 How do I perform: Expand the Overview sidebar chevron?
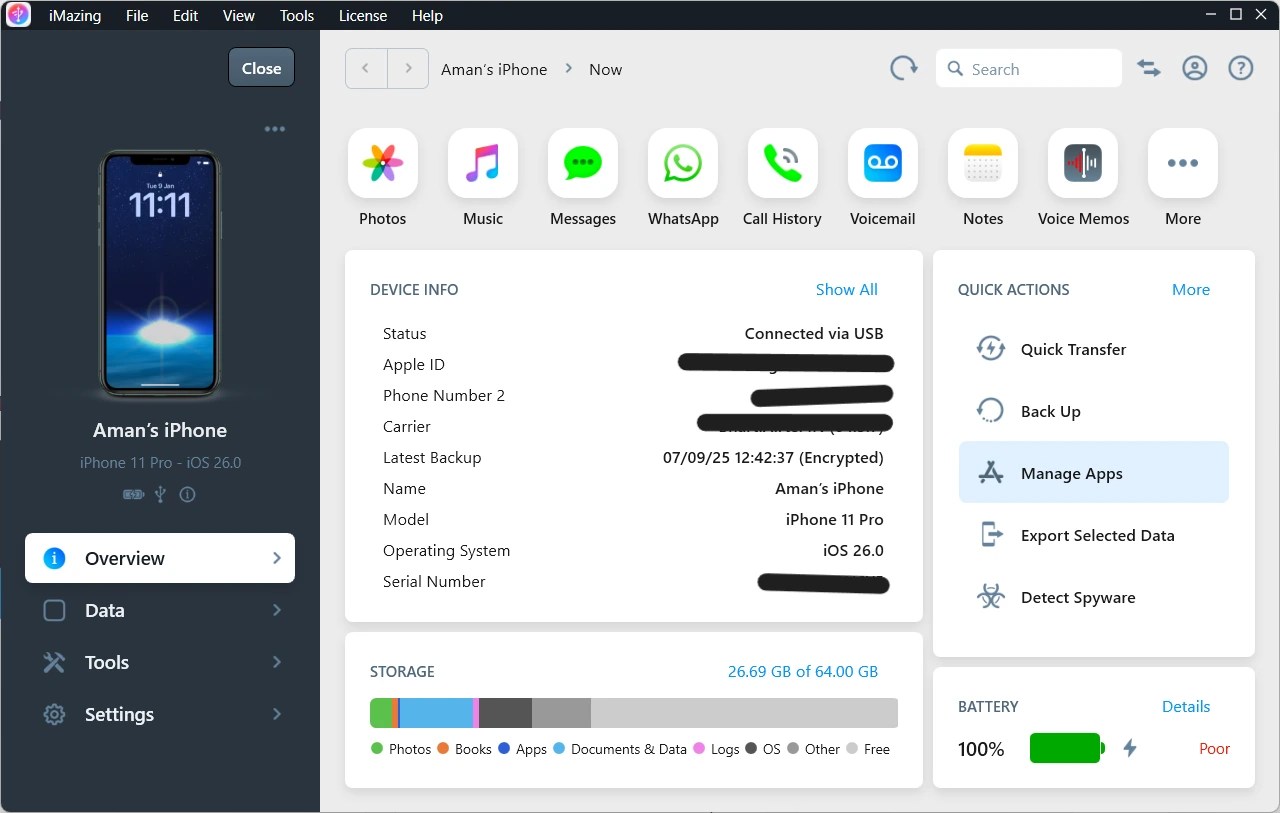277,558
